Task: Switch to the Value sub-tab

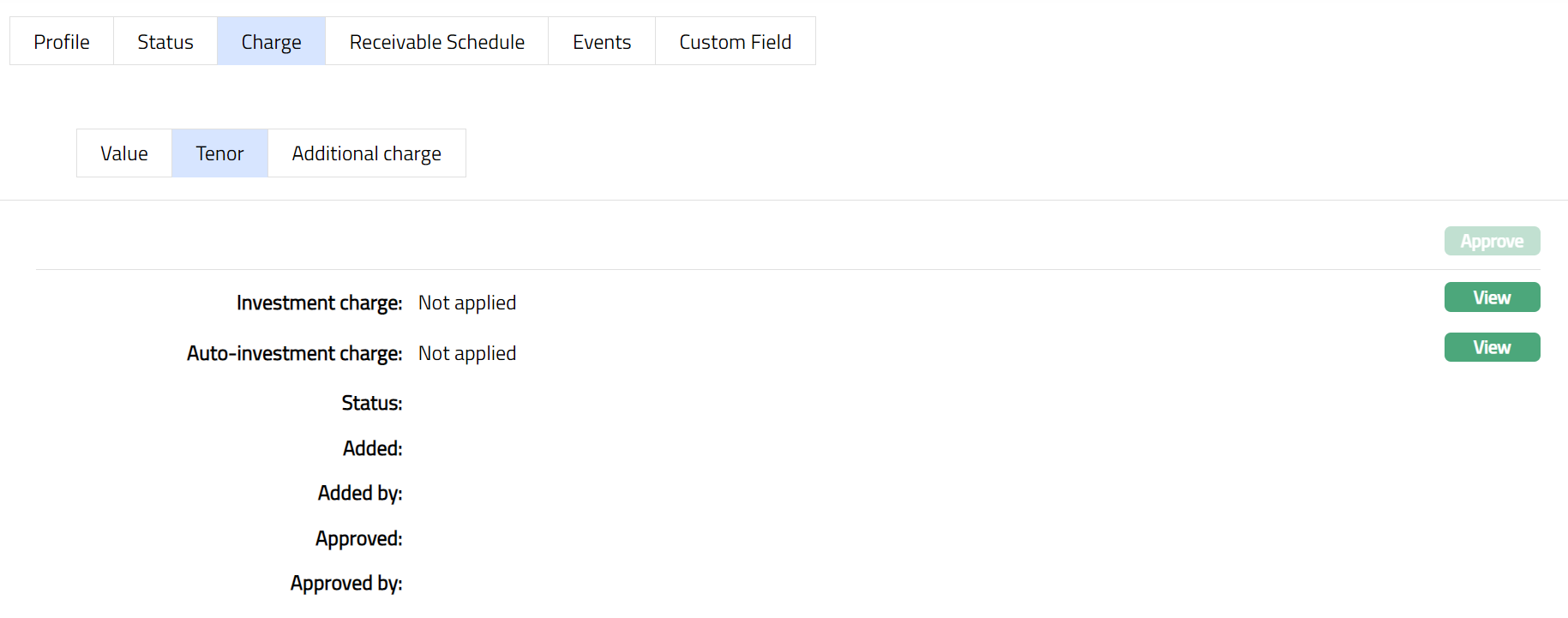Action: click(124, 153)
